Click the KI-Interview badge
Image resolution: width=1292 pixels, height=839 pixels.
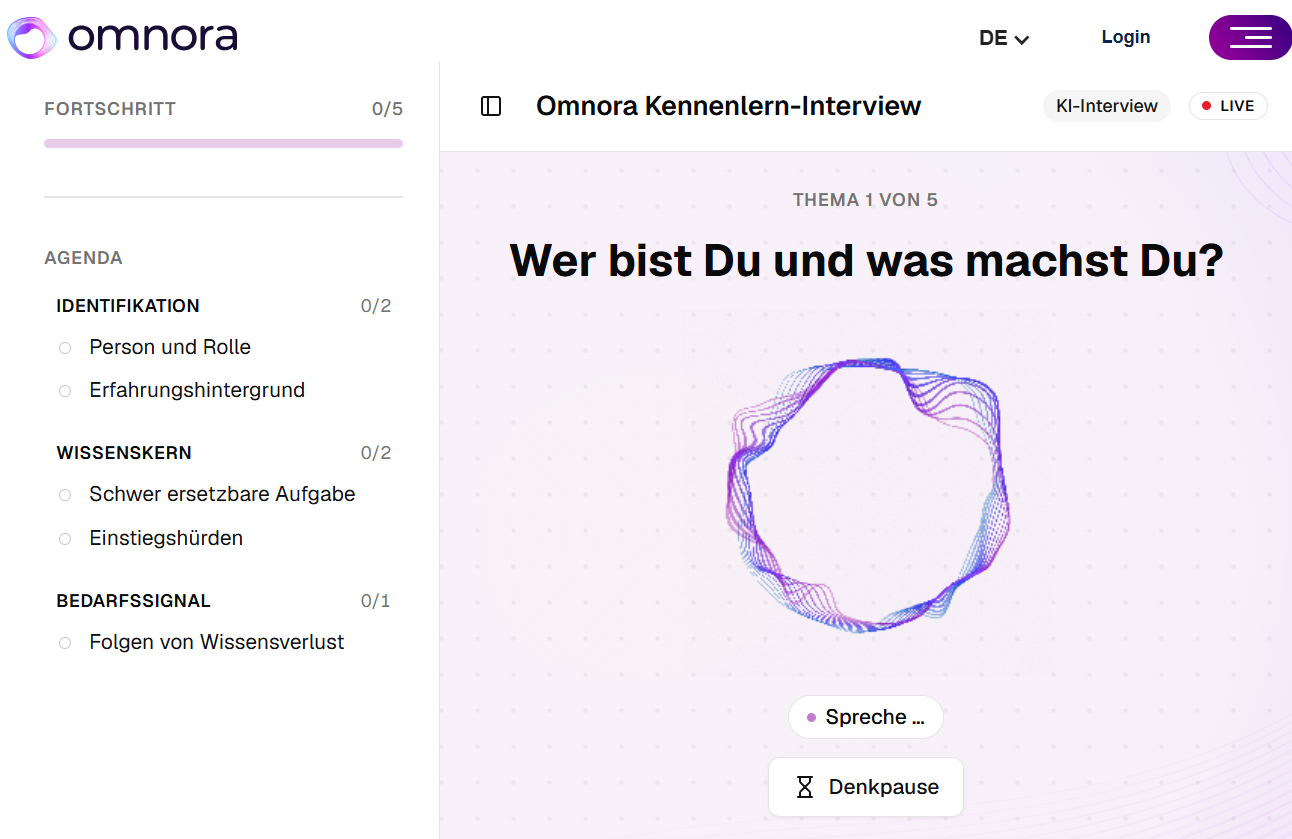point(1107,106)
